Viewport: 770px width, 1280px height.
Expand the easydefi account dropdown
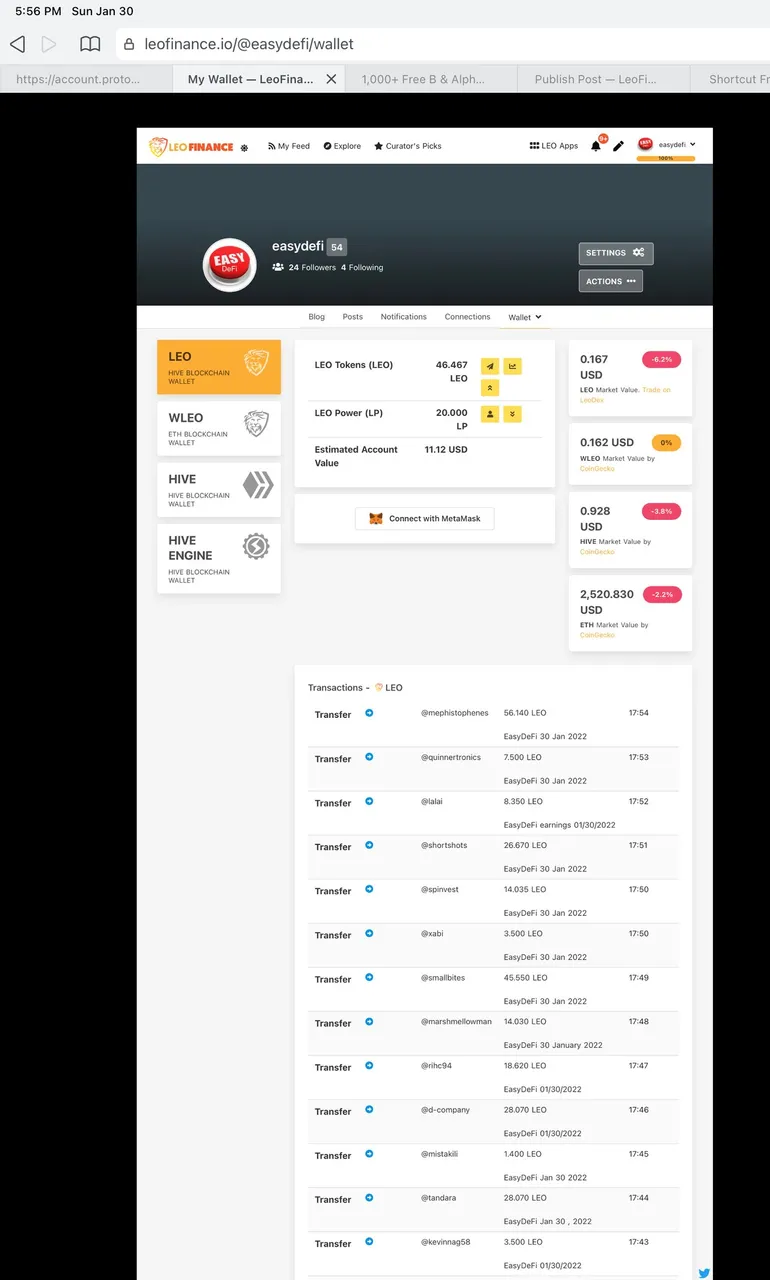[x=667, y=145]
